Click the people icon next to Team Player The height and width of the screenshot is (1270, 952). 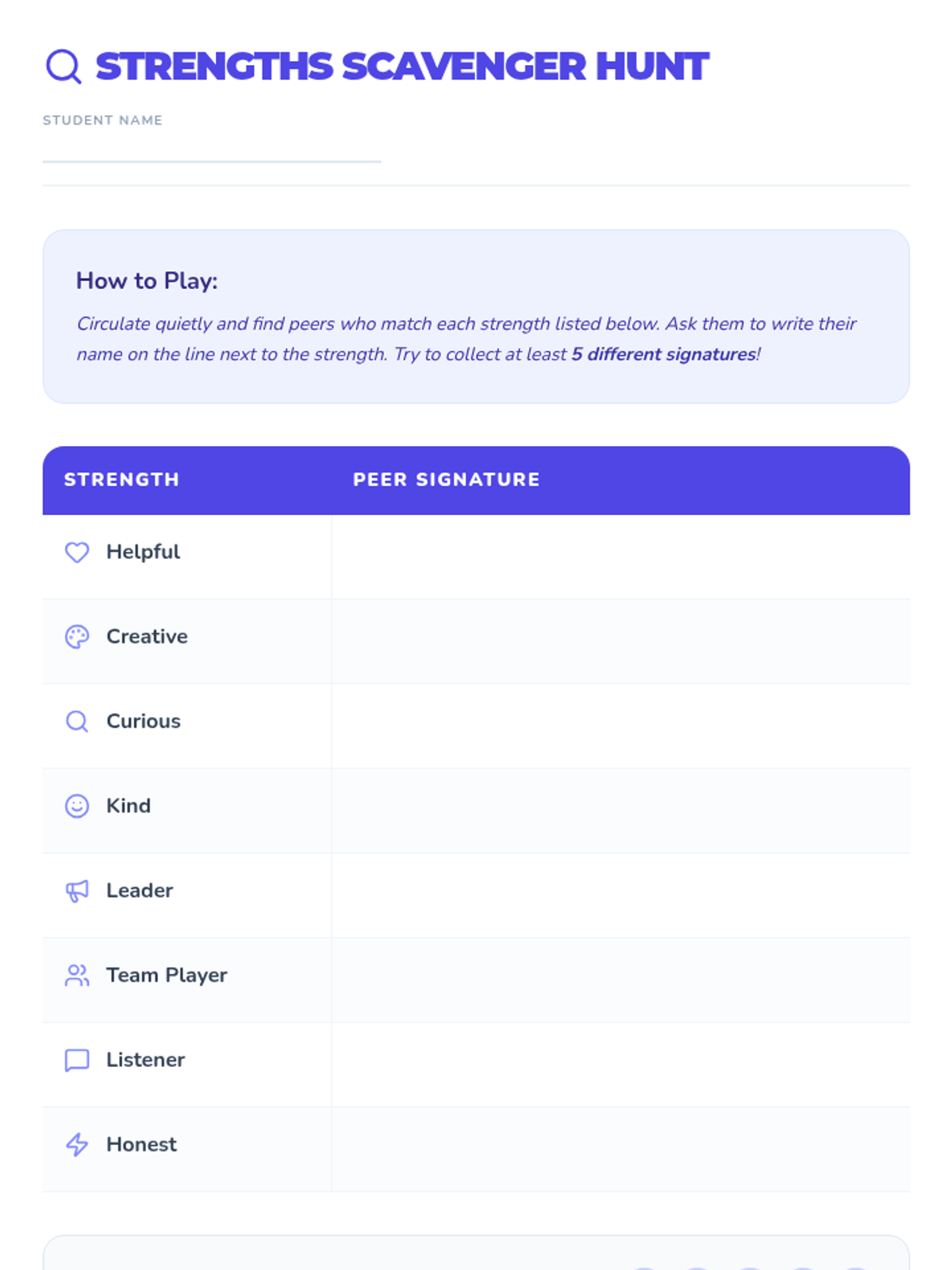(77, 976)
